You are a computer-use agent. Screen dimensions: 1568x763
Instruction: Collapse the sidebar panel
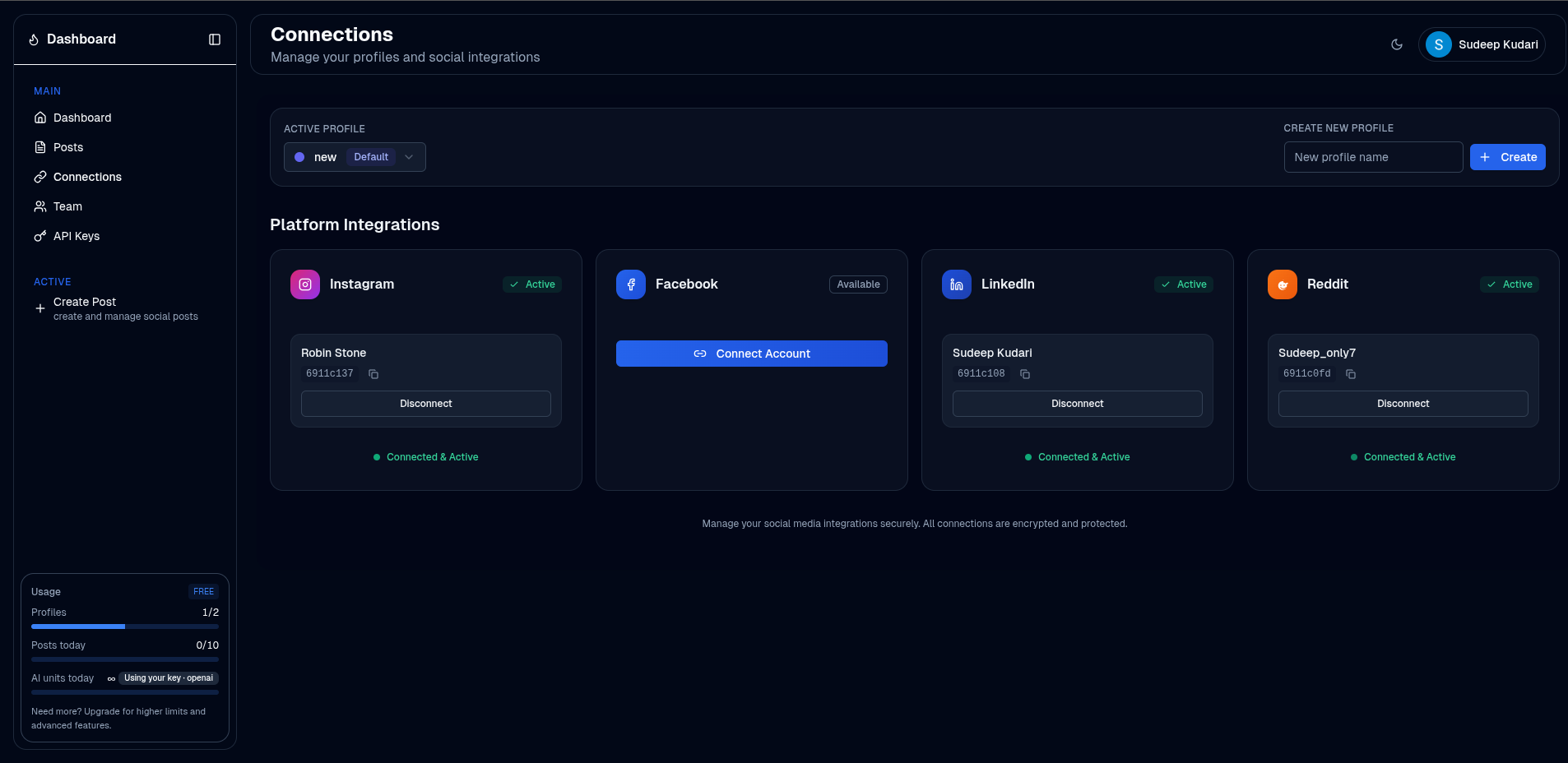215,39
